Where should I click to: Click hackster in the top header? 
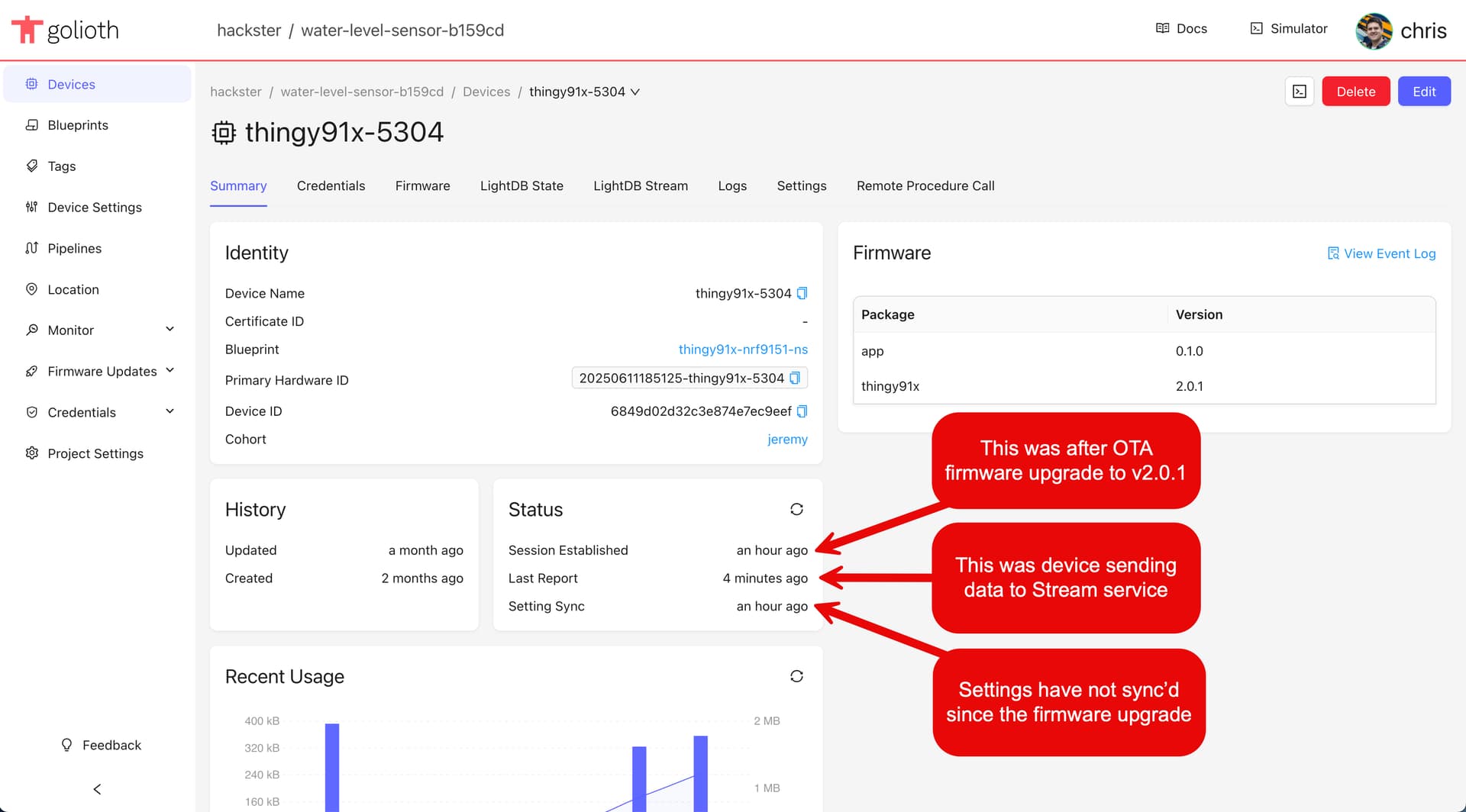(249, 30)
